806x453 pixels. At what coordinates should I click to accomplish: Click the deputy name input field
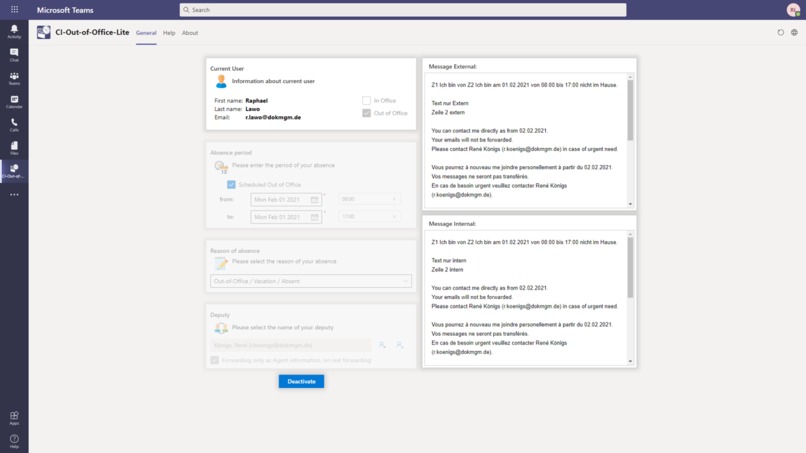[290, 345]
